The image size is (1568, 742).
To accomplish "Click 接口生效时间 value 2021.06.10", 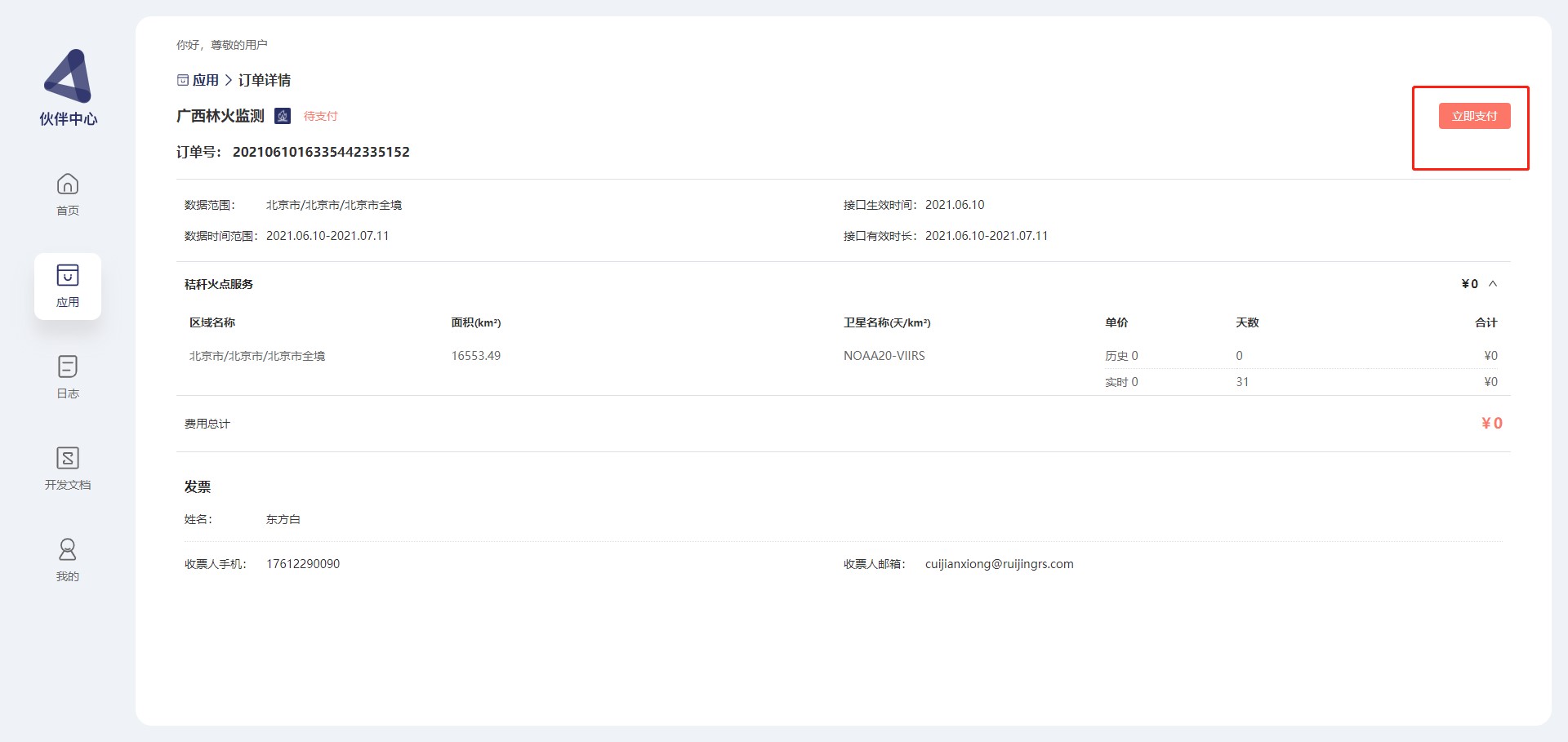I will (x=955, y=205).
